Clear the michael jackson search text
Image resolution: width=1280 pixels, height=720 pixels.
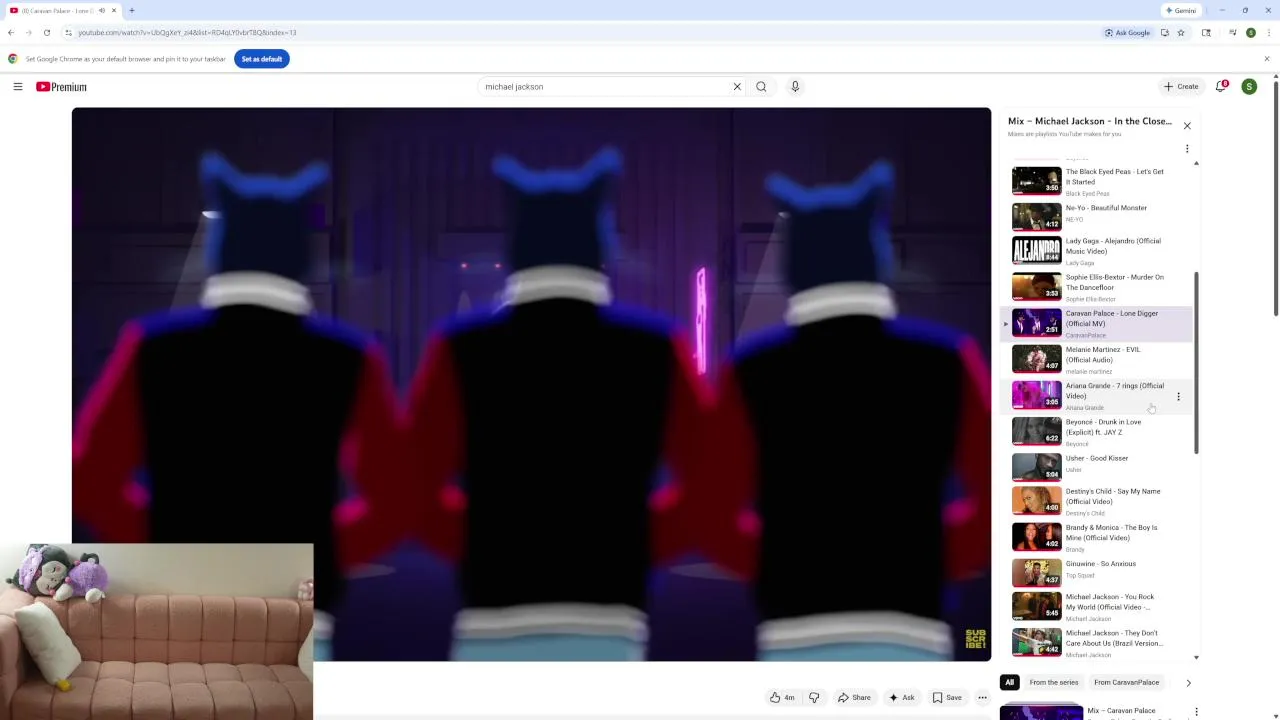tap(737, 87)
